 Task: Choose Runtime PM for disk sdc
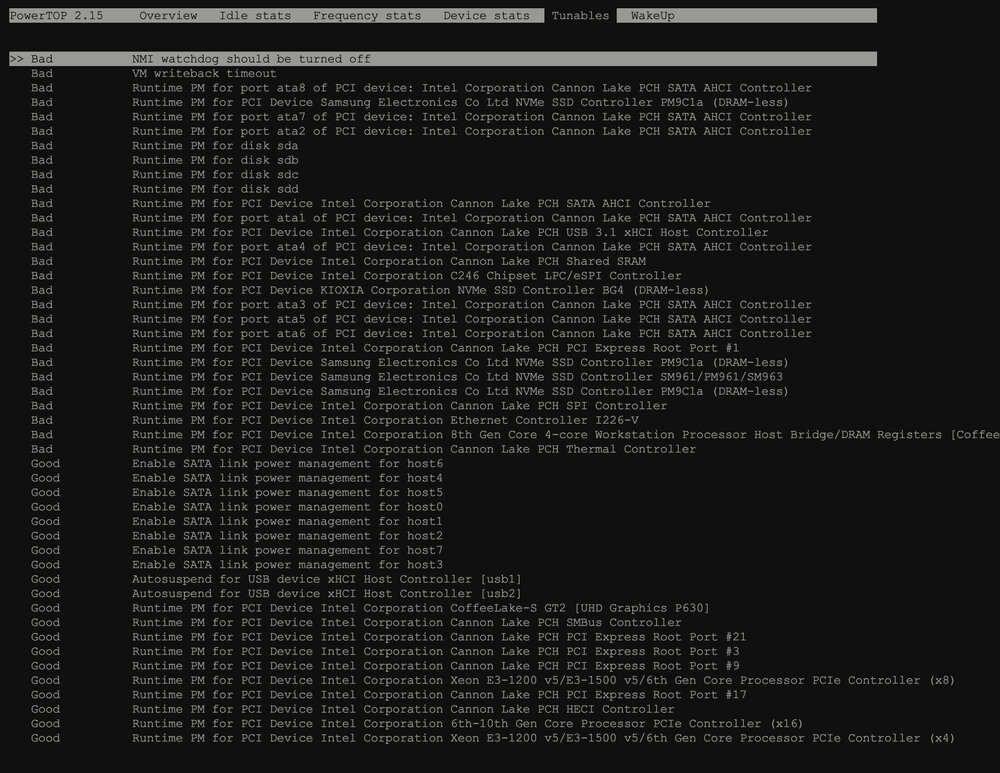pos(165,175)
